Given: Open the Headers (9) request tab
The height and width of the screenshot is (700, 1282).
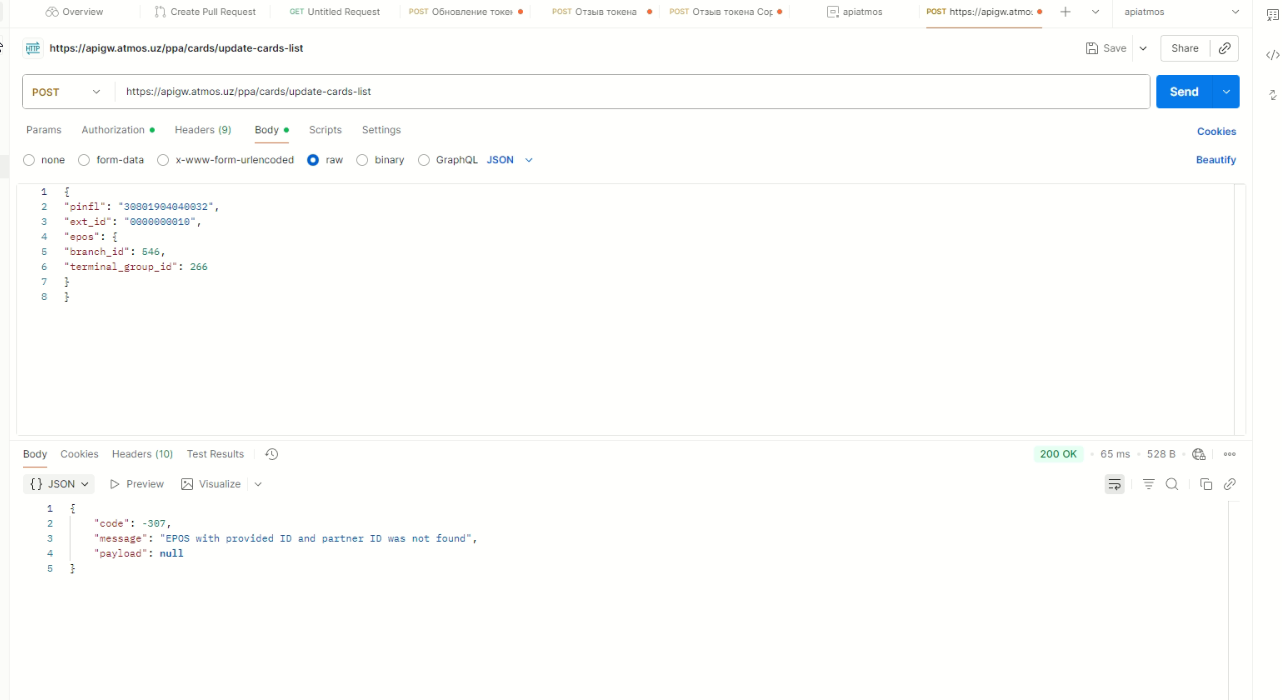Looking at the screenshot, I should pos(203,130).
